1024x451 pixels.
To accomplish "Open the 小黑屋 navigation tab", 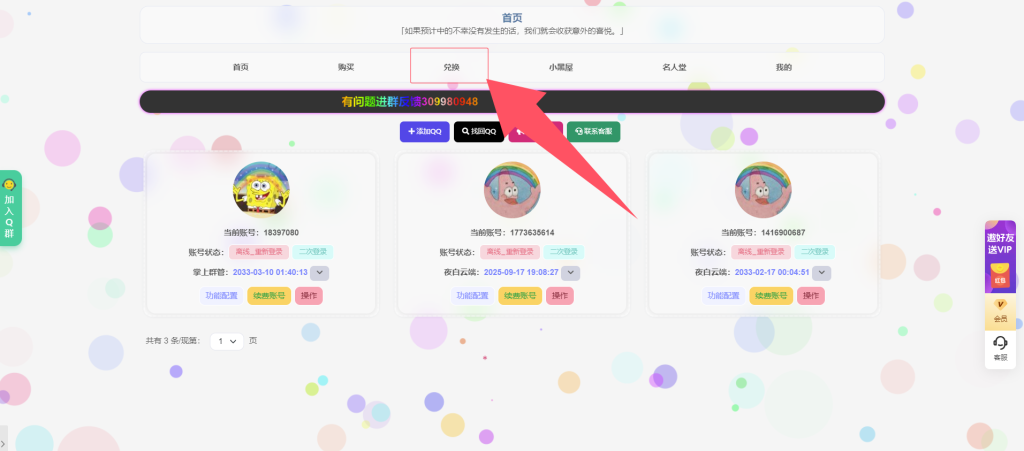I will tap(560, 67).
